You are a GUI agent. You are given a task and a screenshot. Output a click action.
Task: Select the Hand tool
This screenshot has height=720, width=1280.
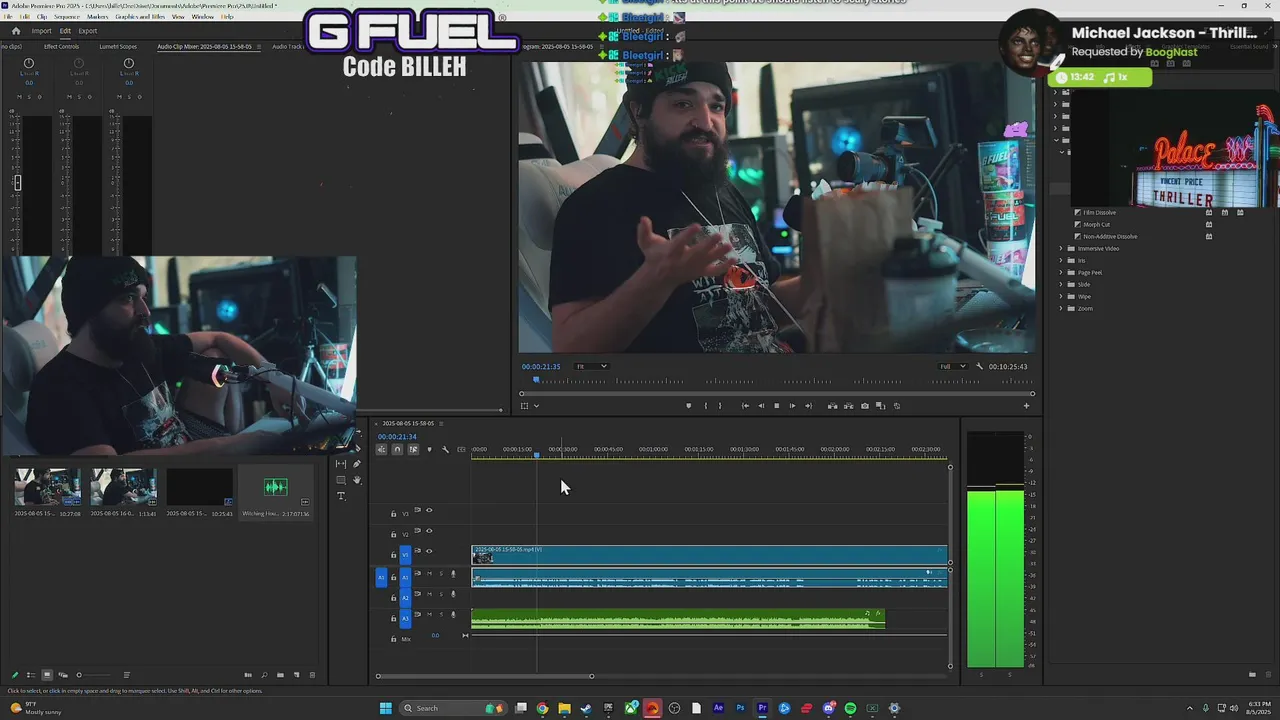pos(357,480)
